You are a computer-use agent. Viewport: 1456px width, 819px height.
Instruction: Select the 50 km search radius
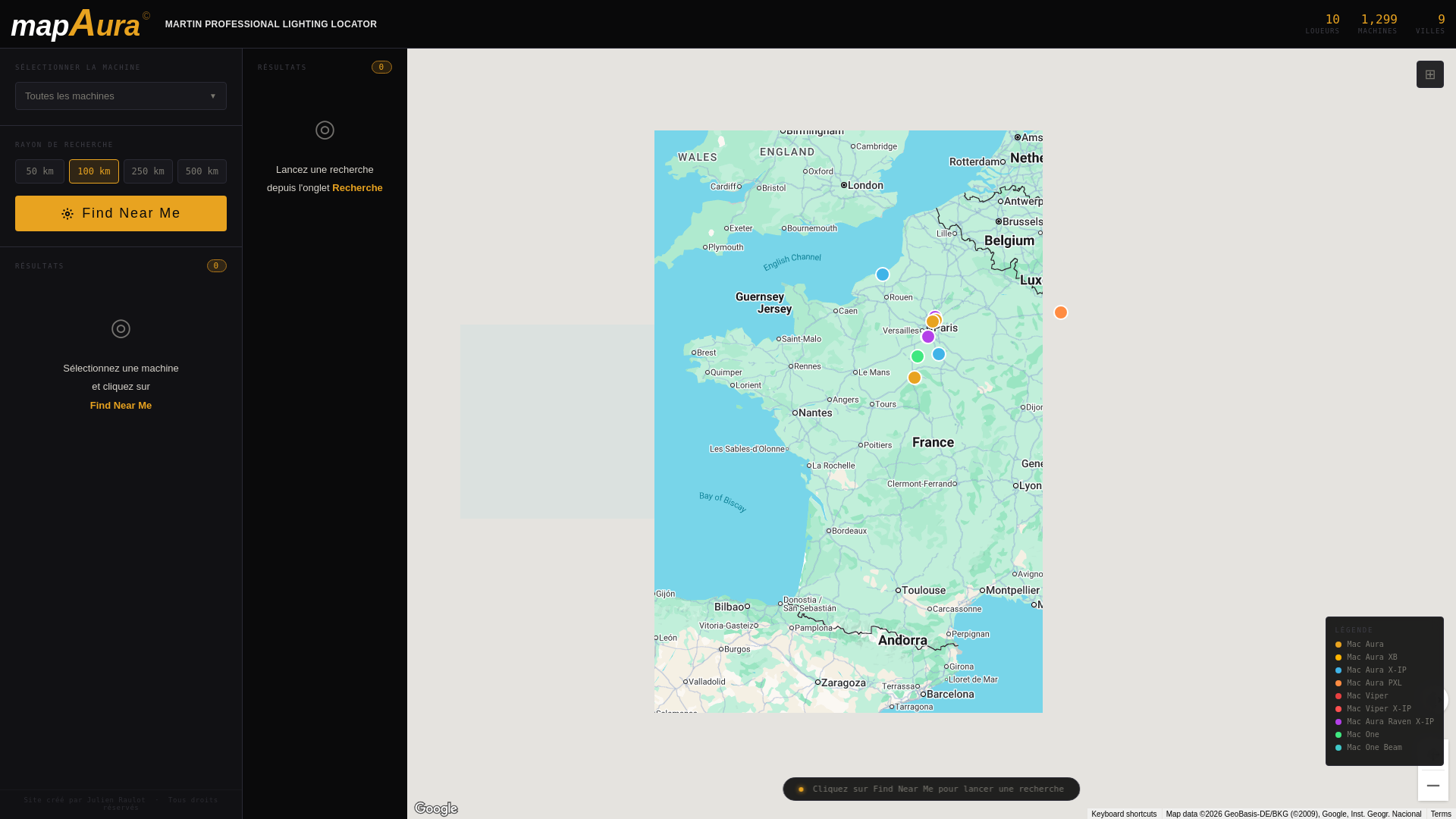(39, 171)
